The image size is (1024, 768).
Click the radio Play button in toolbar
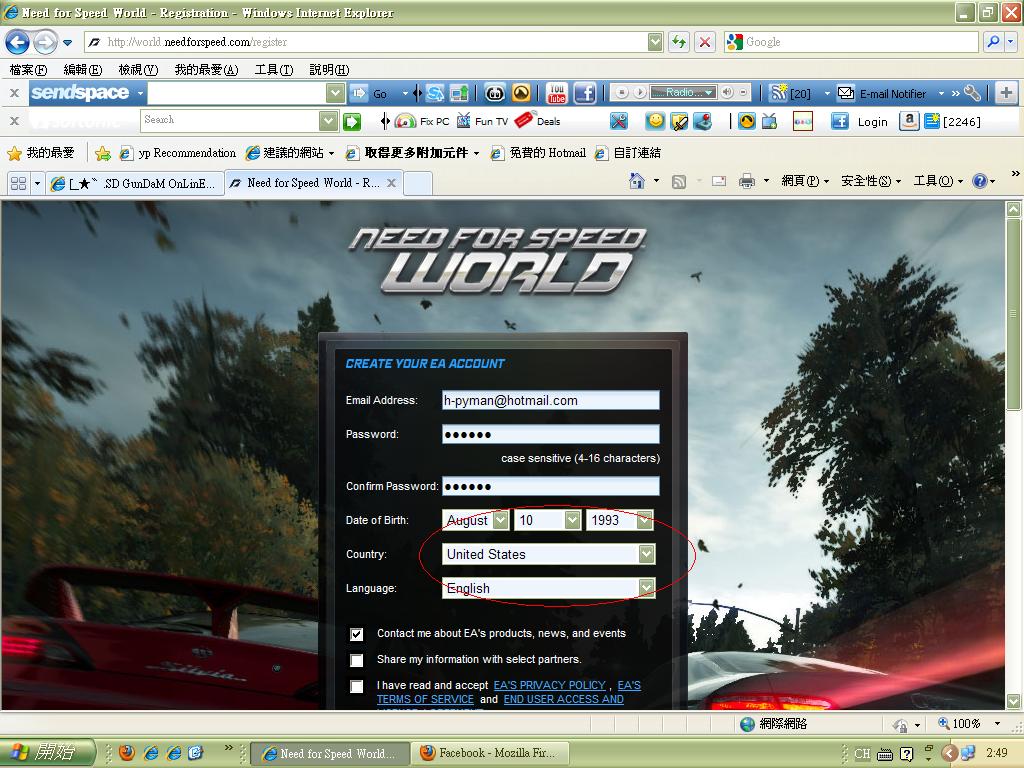(x=640, y=93)
